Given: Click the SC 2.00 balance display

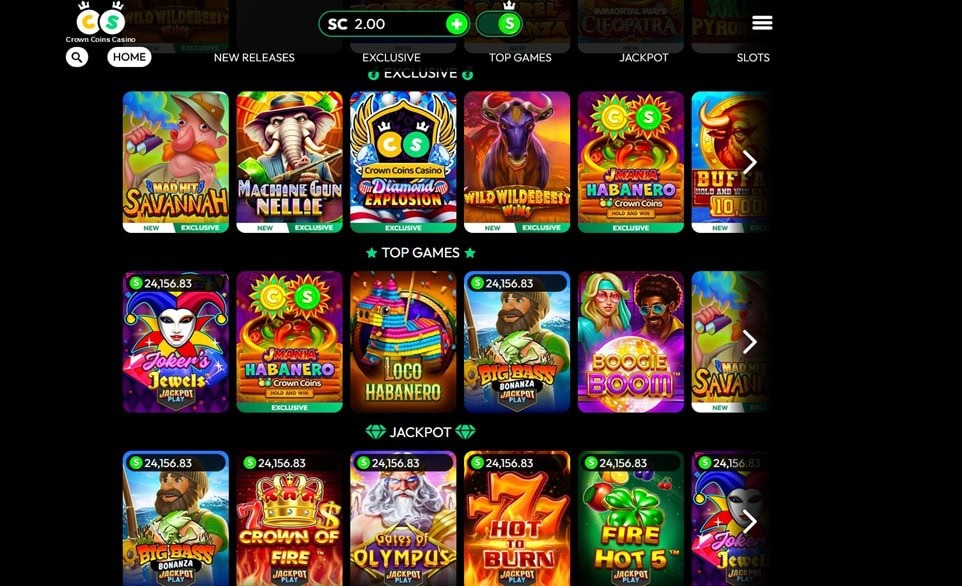Looking at the screenshot, I should [x=394, y=25].
